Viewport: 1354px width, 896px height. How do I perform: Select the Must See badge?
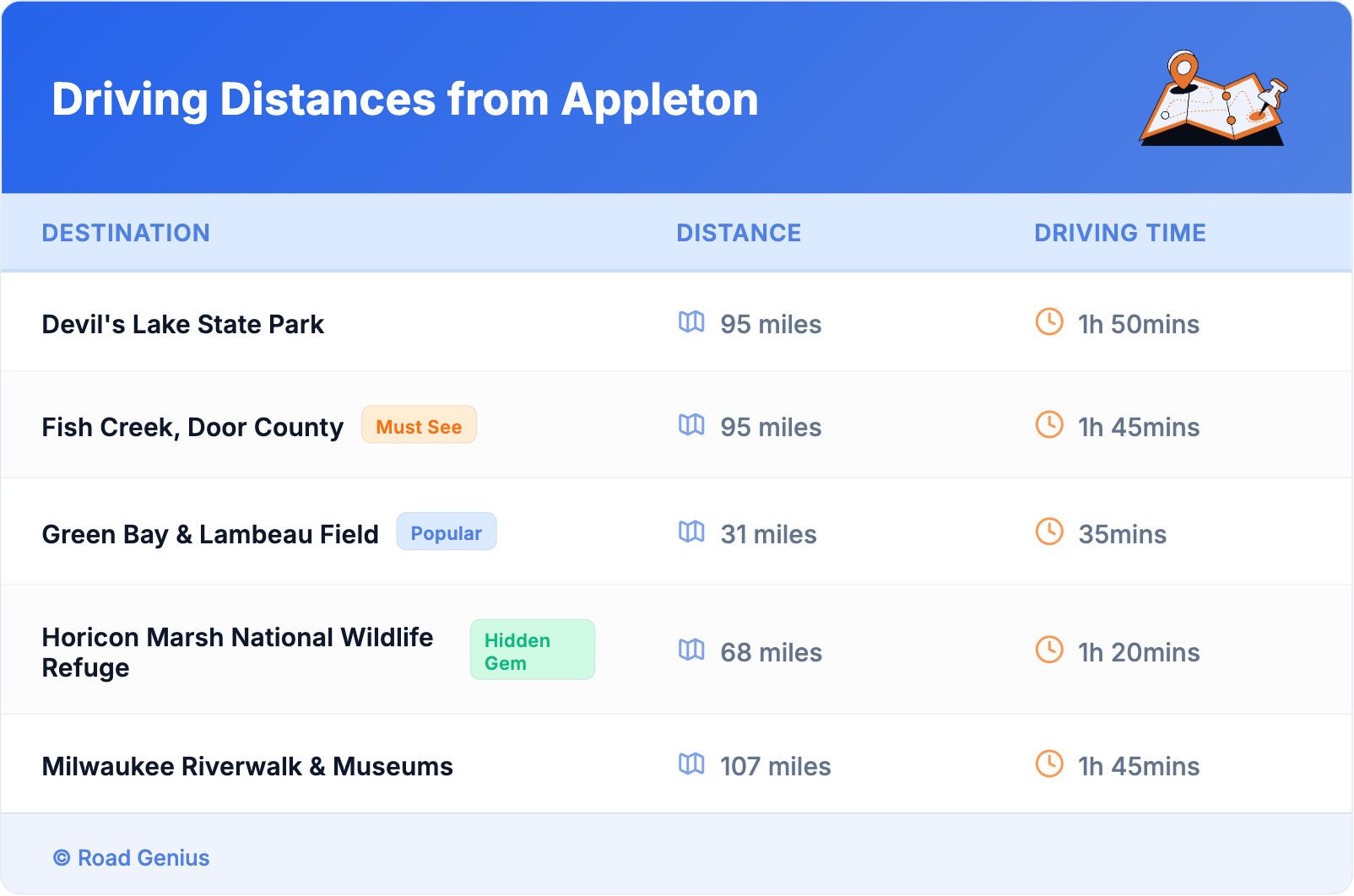pos(419,425)
